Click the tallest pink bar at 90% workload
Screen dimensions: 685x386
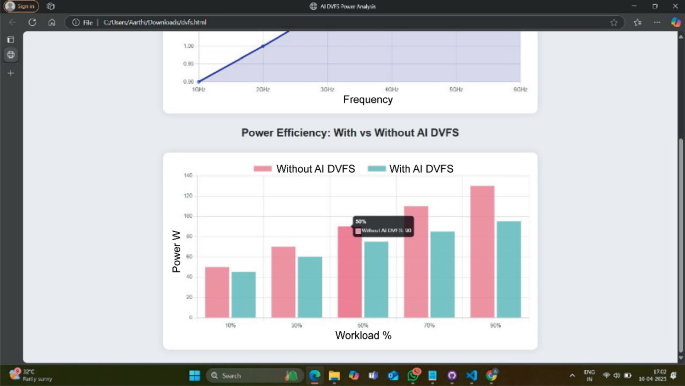pos(482,252)
